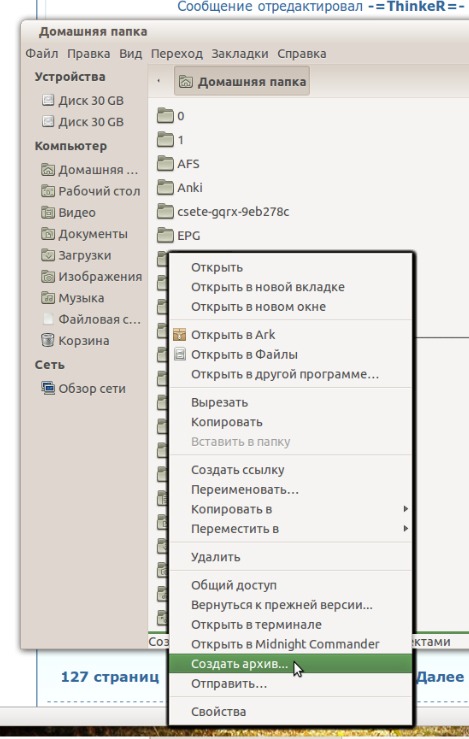Select the Anki folder icon
The width and height of the screenshot is (469, 739).
(165, 188)
